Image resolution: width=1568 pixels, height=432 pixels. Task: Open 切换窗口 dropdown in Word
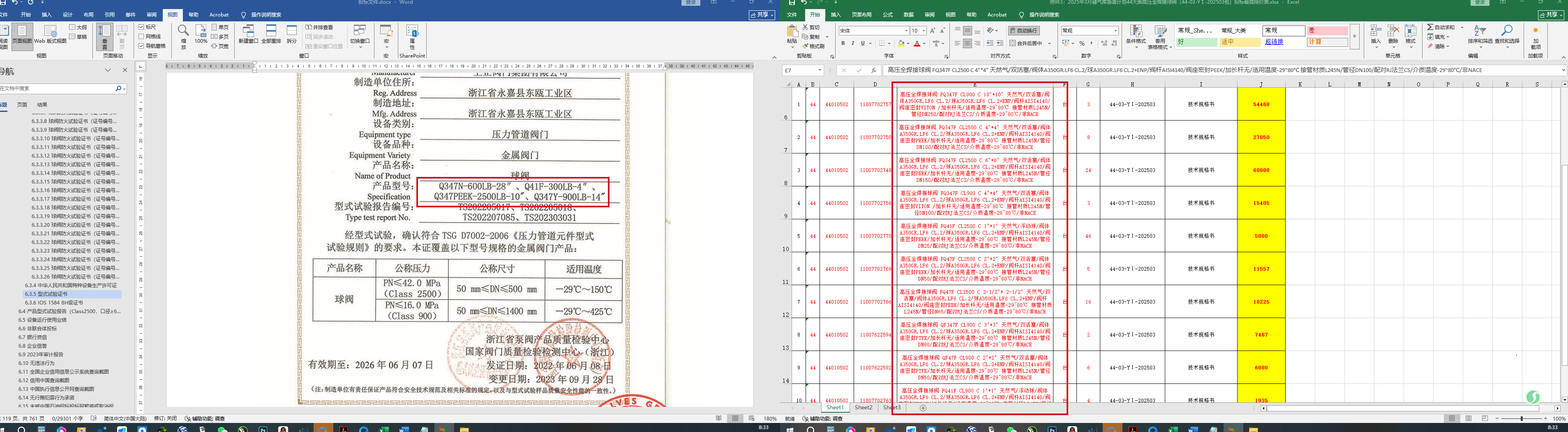(360, 36)
